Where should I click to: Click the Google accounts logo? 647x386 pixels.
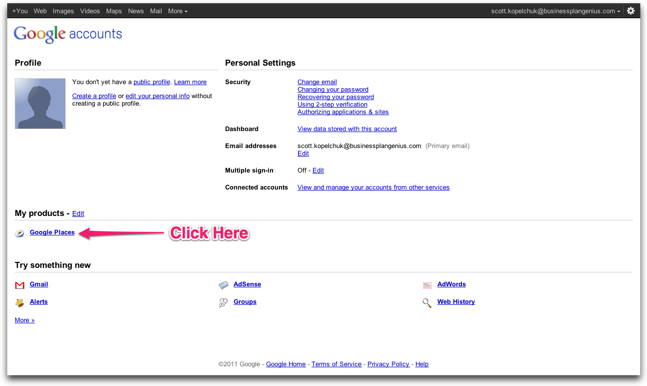pyautogui.click(x=68, y=34)
